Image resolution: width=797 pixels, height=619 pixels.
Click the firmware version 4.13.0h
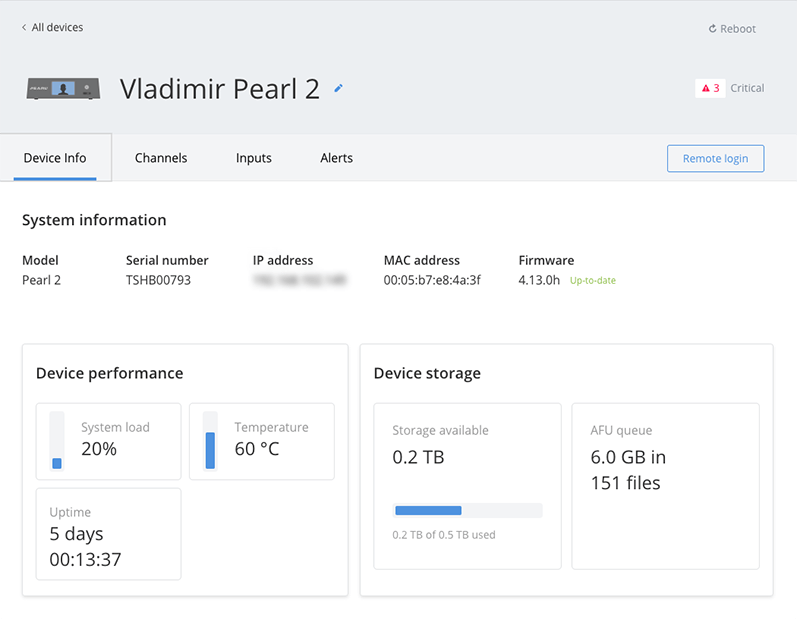pyautogui.click(x=539, y=280)
